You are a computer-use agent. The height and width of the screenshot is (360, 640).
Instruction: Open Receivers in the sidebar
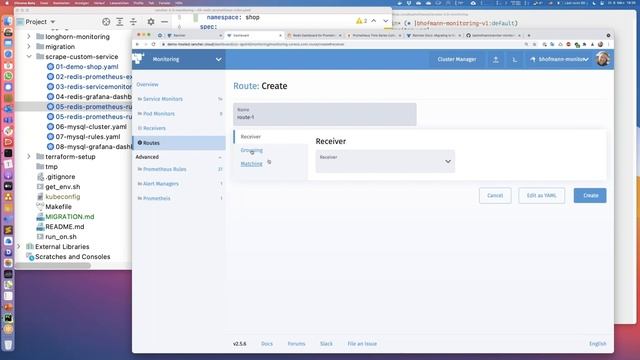pos(179,128)
